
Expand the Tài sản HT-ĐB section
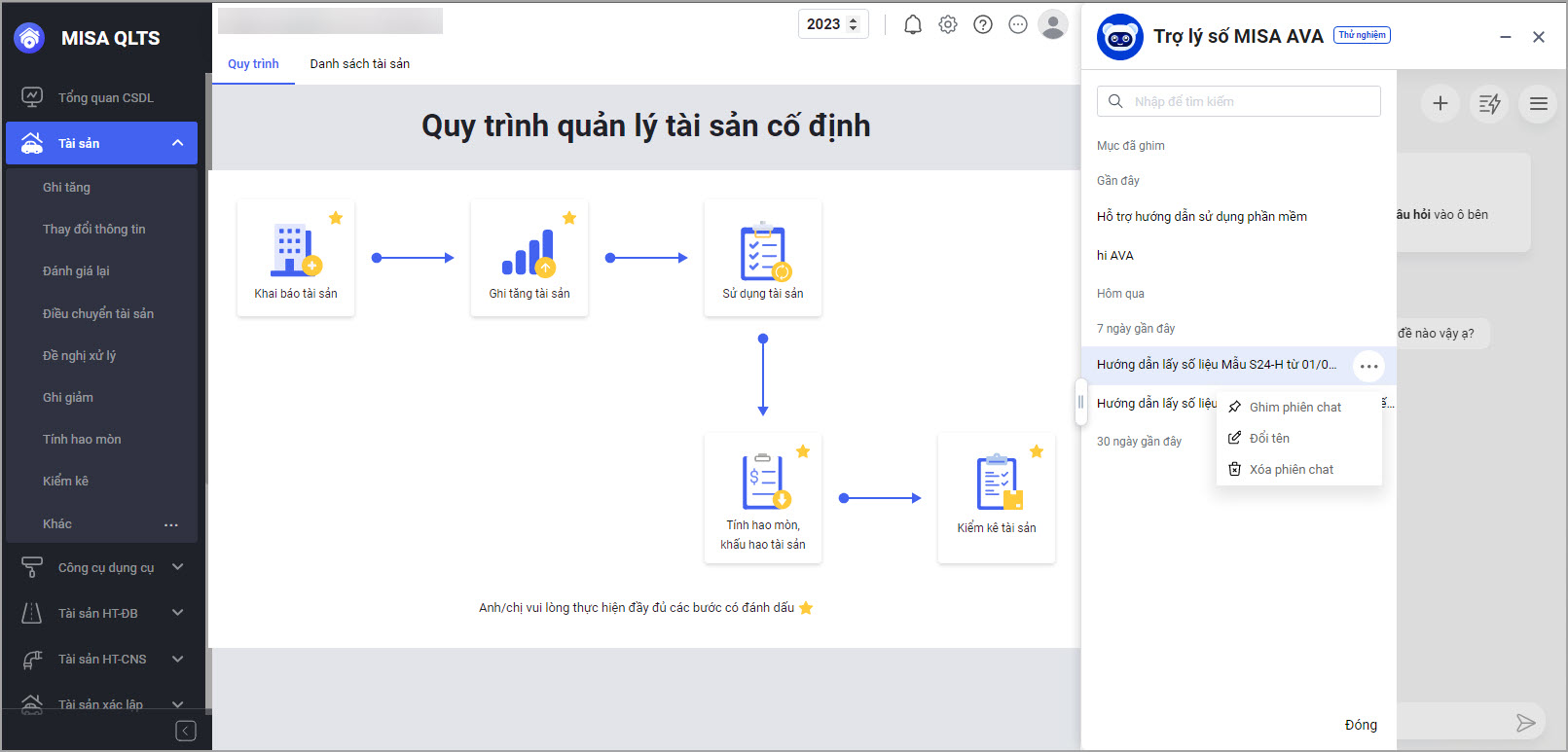click(x=177, y=613)
